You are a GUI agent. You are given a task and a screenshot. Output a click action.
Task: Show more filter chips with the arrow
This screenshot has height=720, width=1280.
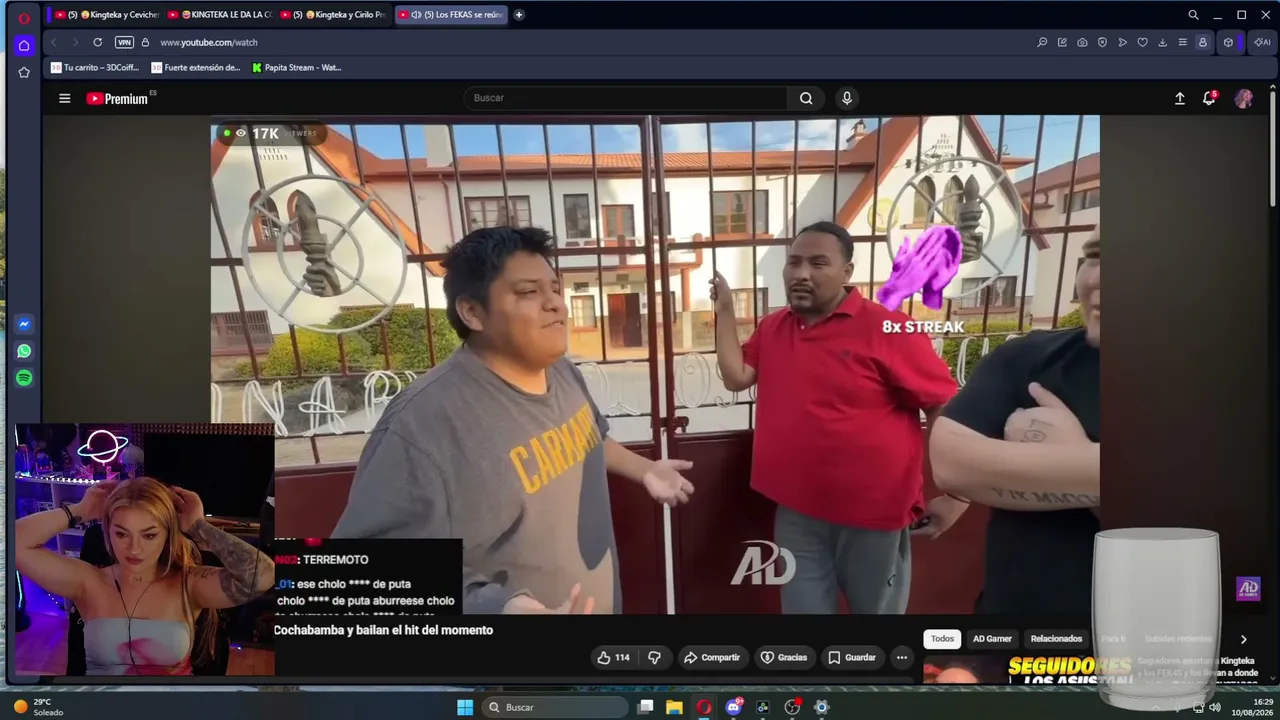coord(1243,639)
